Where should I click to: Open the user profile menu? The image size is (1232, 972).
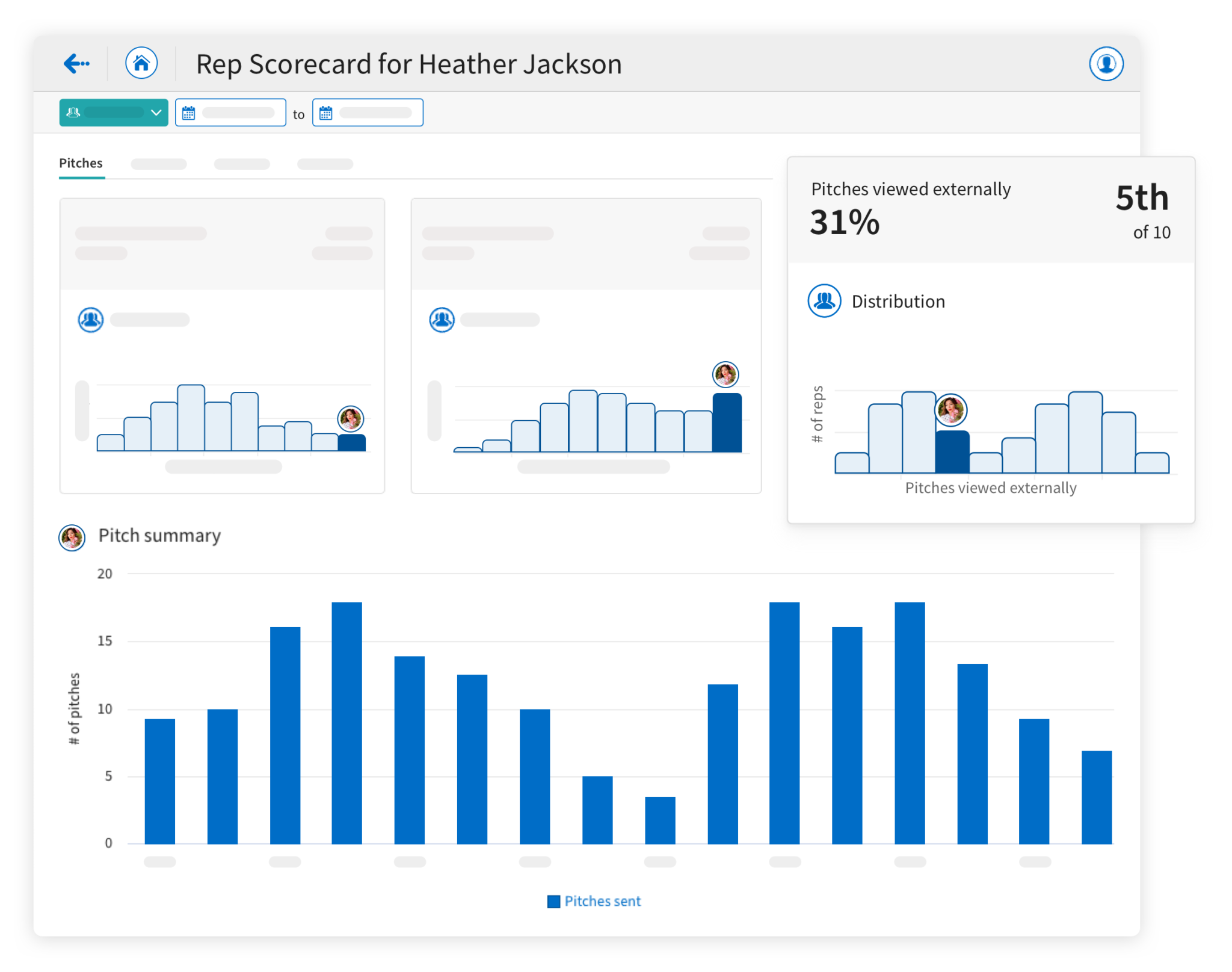(1106, 63)
